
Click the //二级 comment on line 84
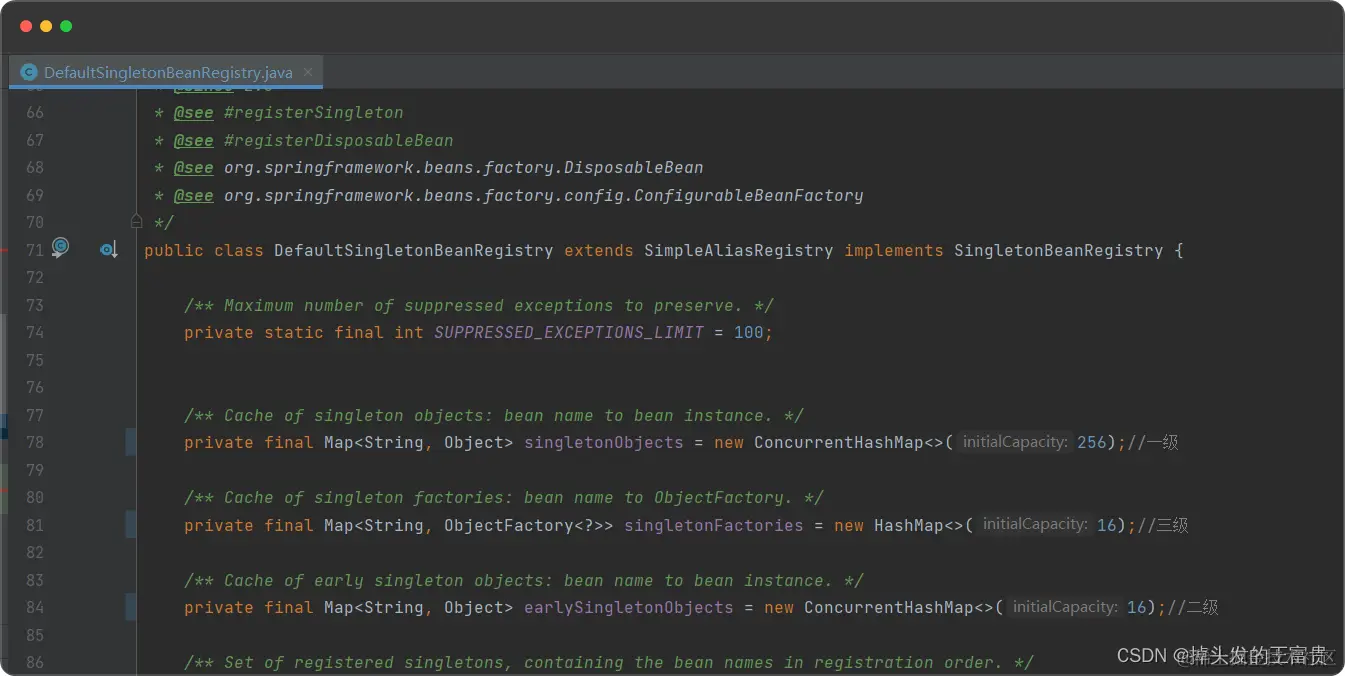point(1193,607)
